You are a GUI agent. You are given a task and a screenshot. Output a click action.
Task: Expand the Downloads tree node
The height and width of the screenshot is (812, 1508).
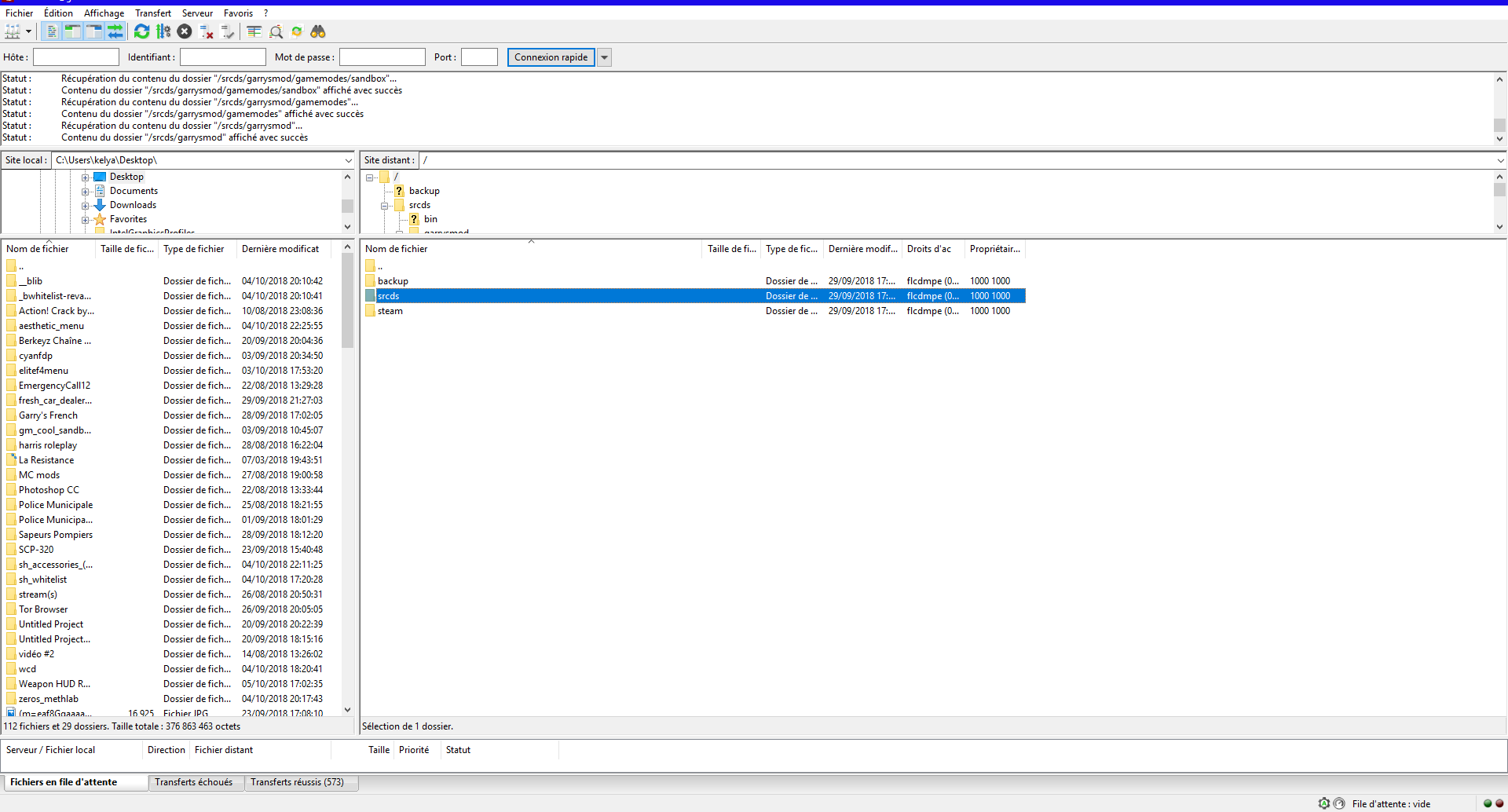[x=85, y=206]
